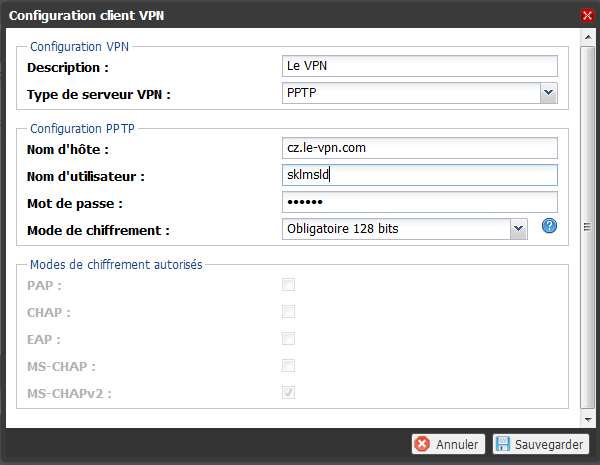Click the Obligatoire 128 bits combo field
This screenshot has width=600, height=465.
click(x=405, y=229)
